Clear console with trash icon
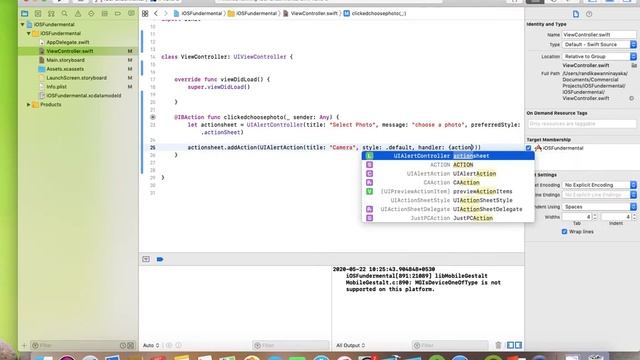Screen dimensions: 640x360 498,345
